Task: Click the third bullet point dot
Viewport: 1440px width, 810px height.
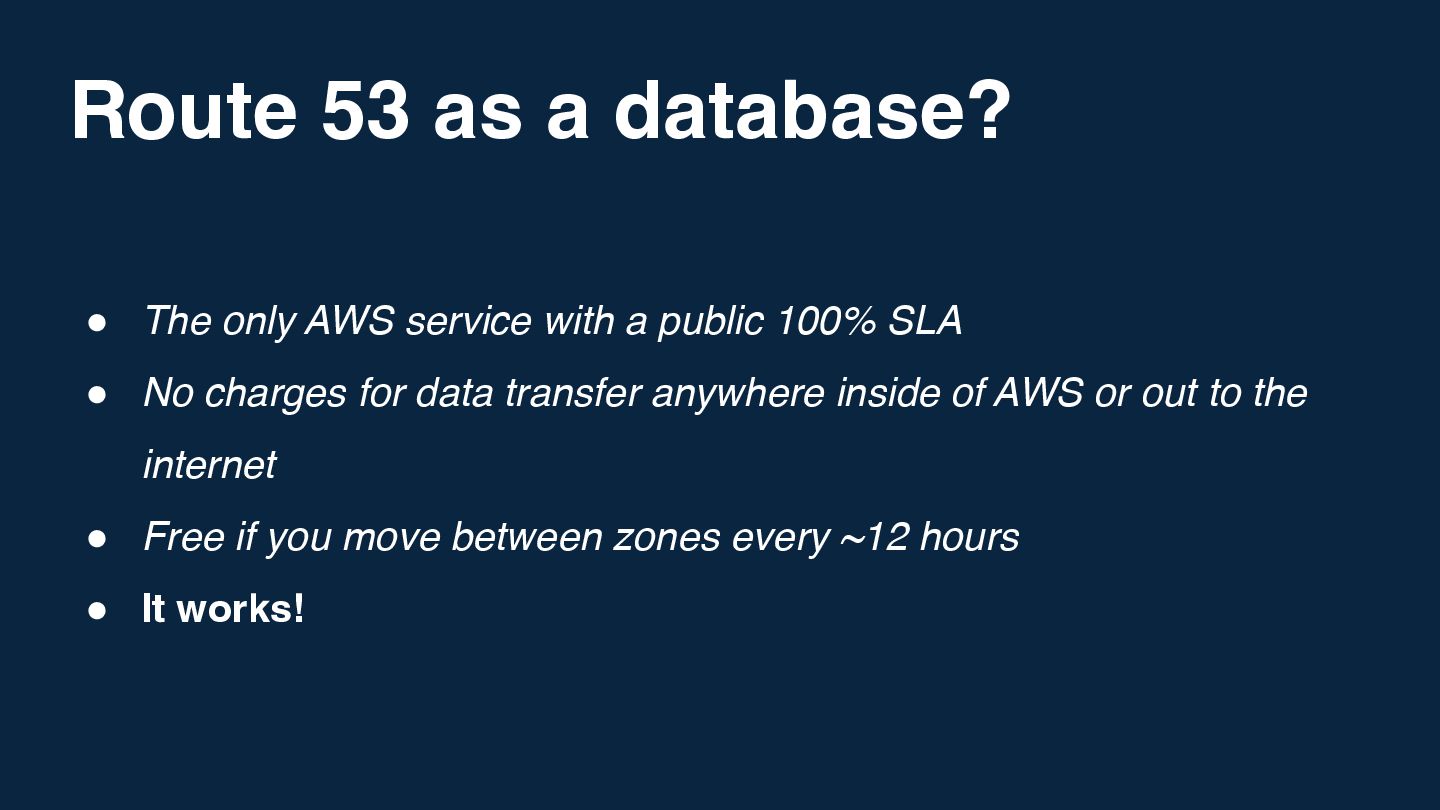Action: point(97,538)
